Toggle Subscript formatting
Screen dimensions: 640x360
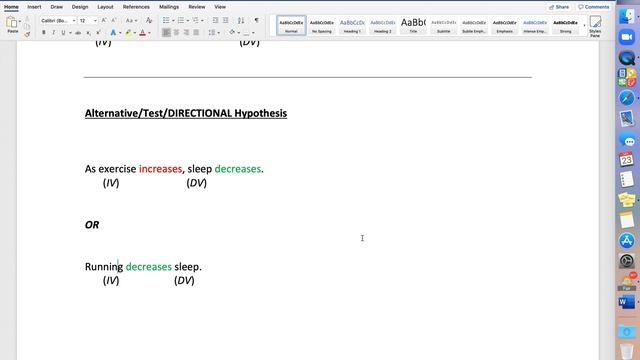[88, 33]
